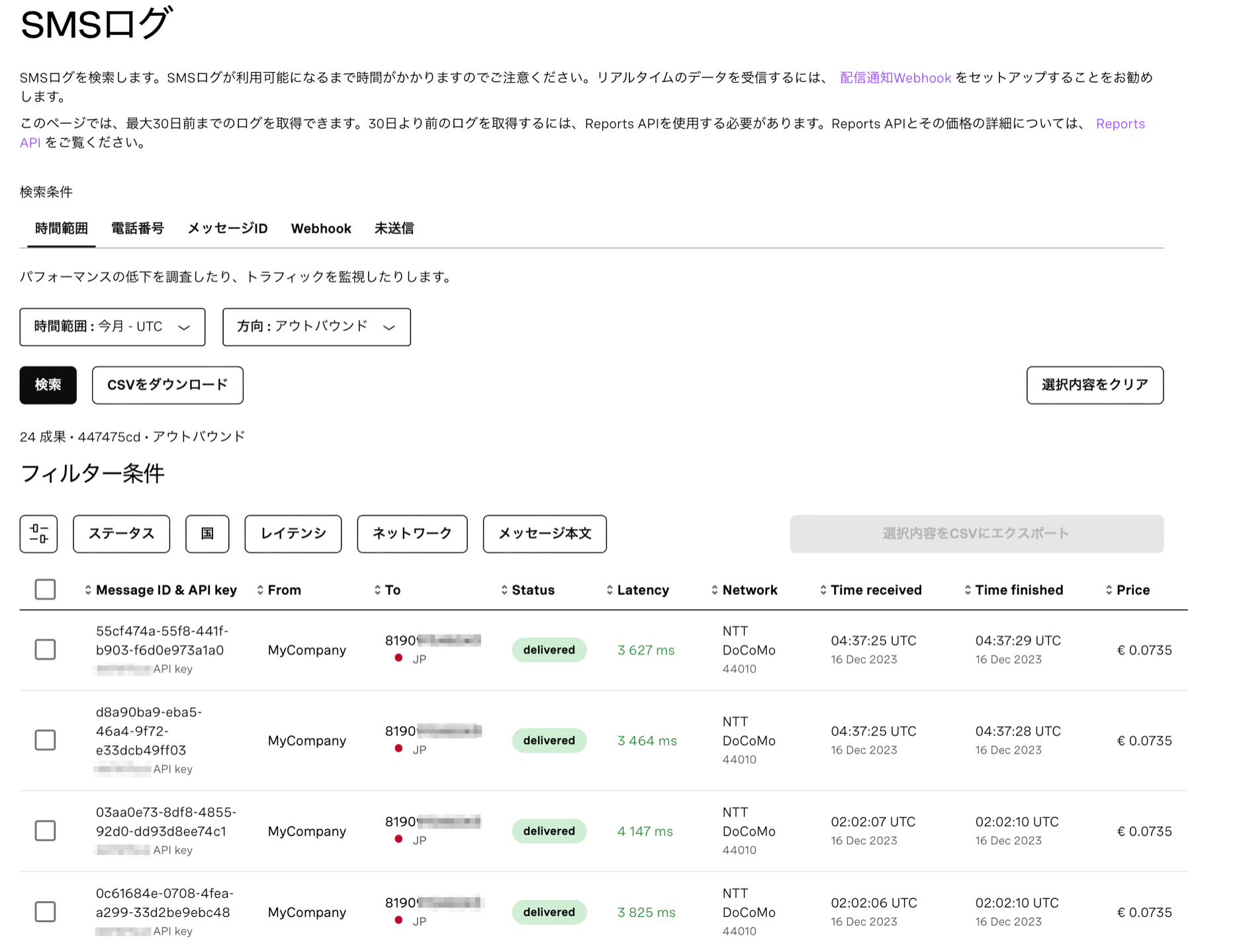This screenshot has height=952, width=1239.
Task: Sort by Time finished column arrows
Action: point(968,590)
